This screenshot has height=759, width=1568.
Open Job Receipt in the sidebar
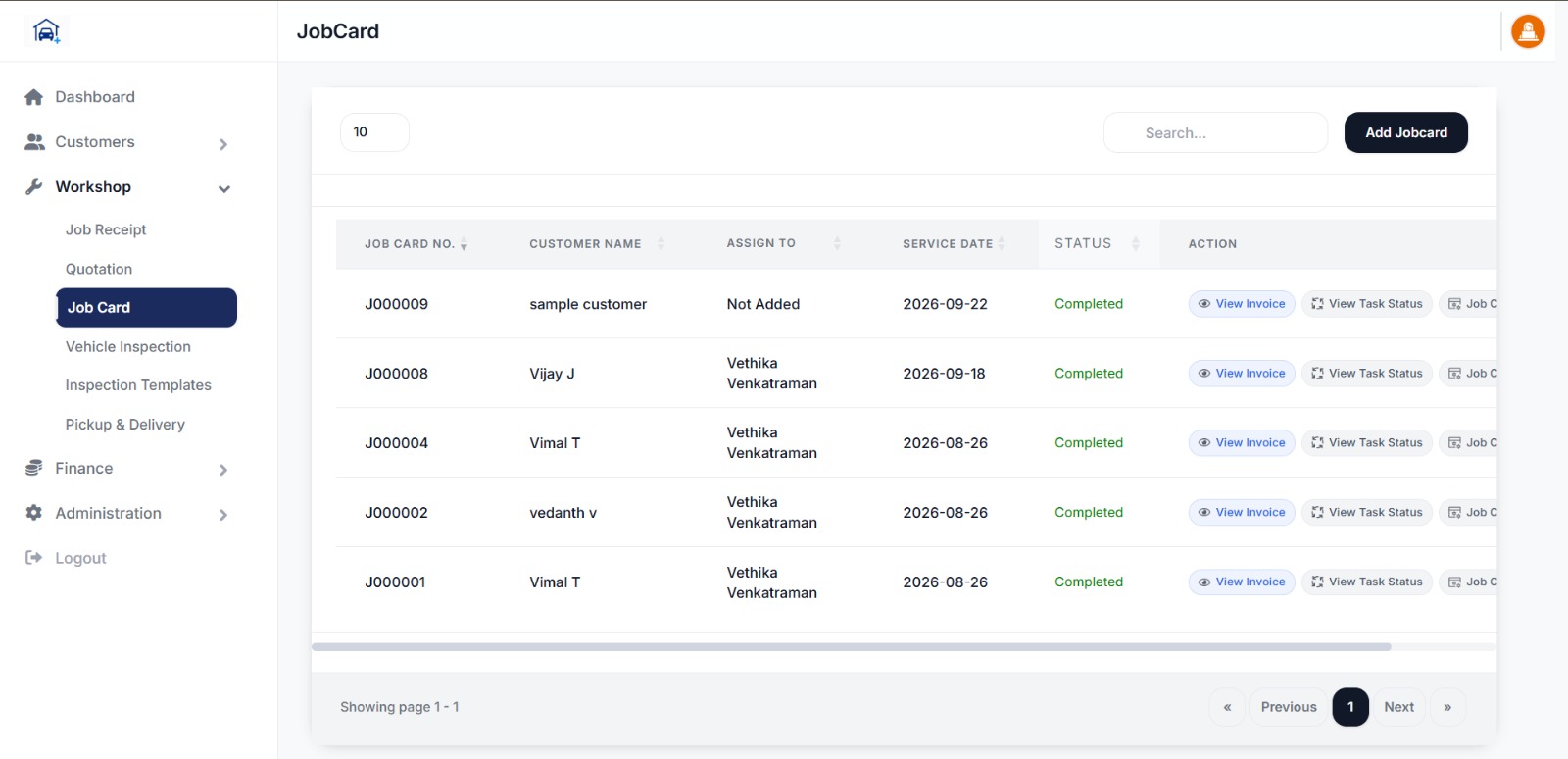tap(106, 229)
